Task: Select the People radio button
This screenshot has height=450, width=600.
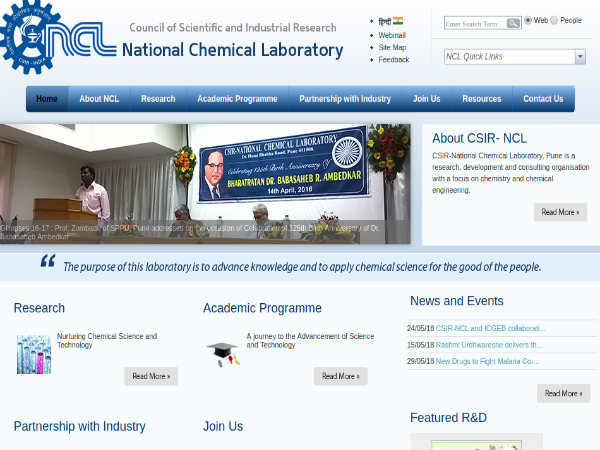Action: point(554,21)
